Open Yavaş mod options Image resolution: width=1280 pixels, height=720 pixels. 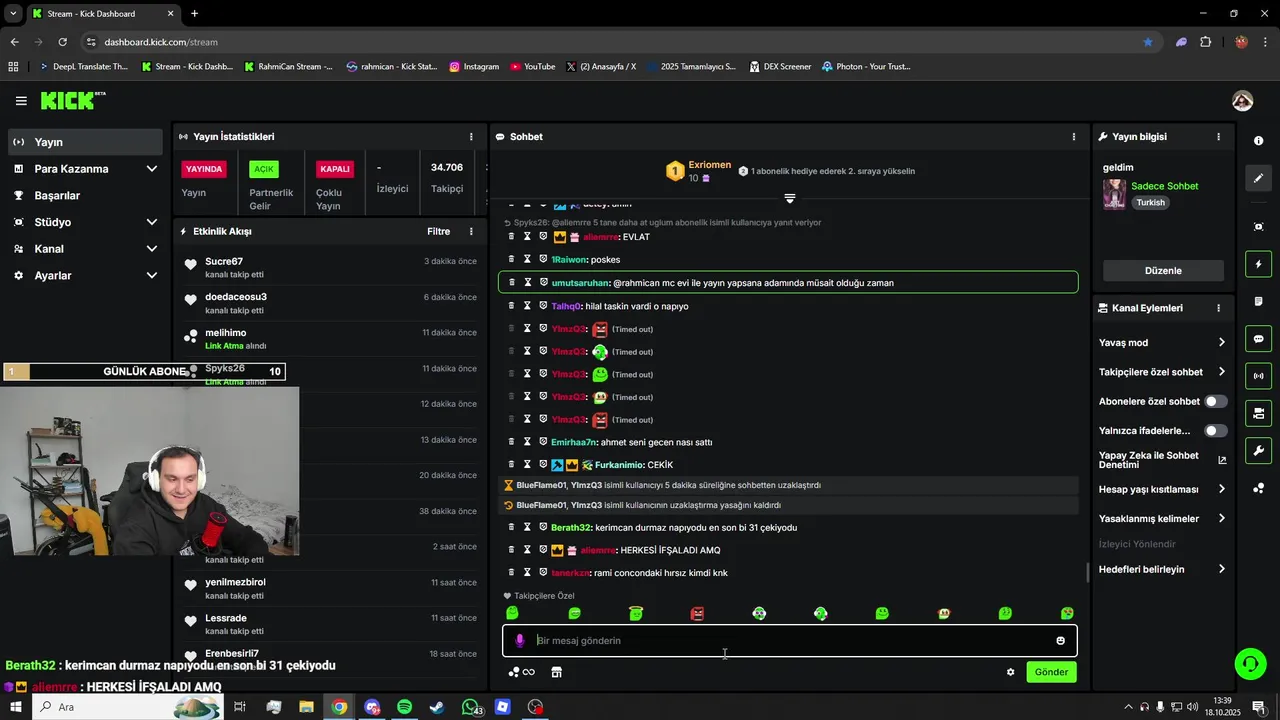point(1162,342)
